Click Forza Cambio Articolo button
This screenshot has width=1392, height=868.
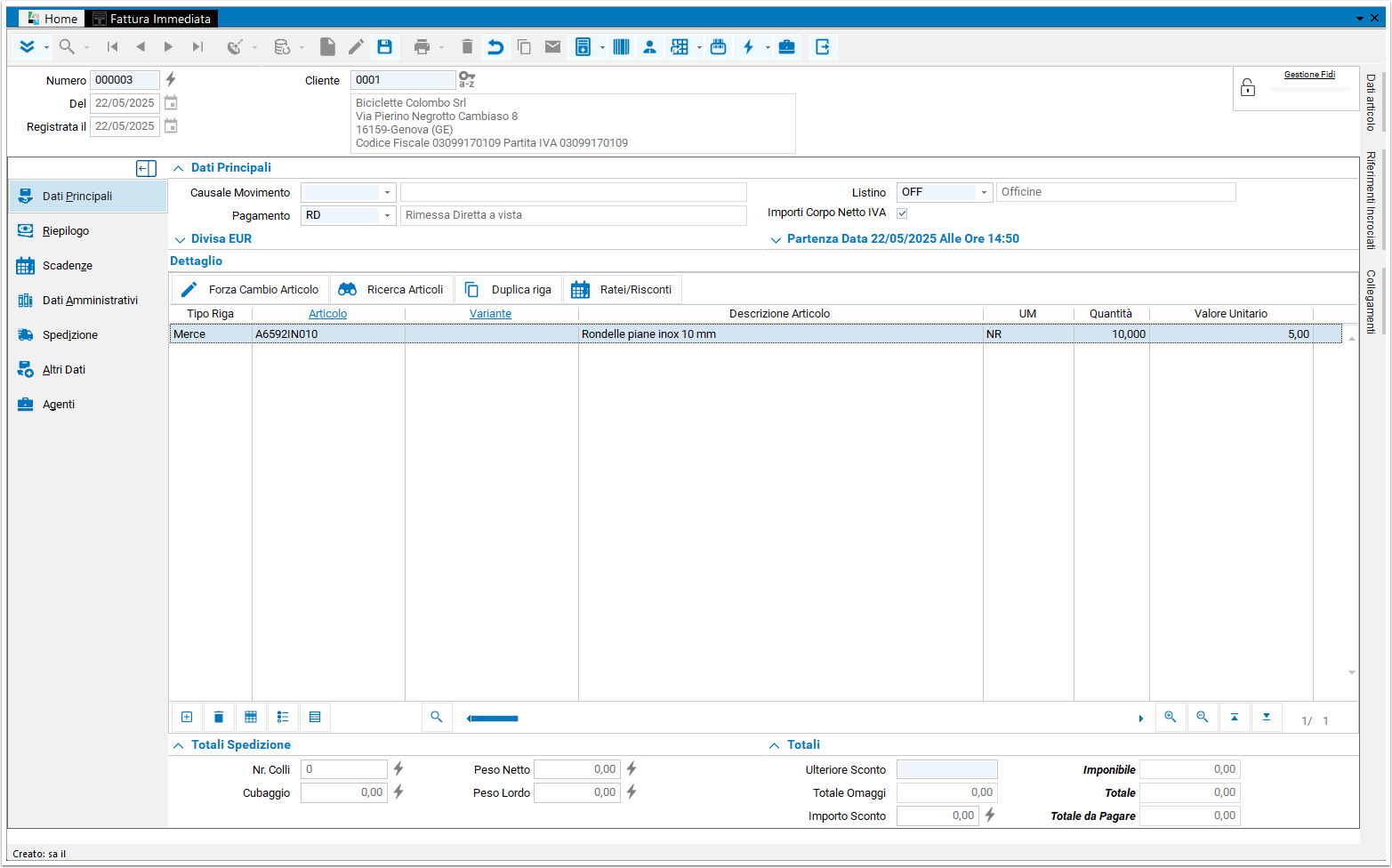(x=250, y=290)
